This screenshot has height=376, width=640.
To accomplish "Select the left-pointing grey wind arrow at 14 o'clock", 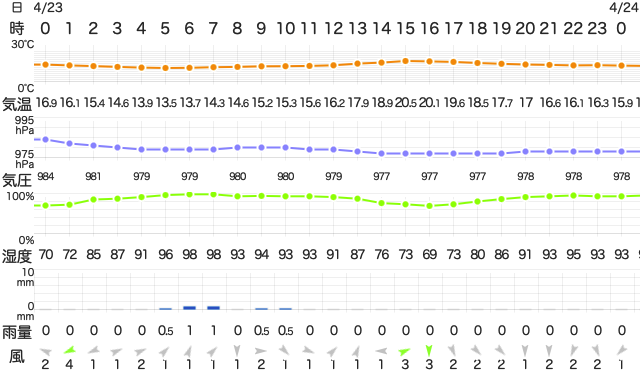I will (381, 351).
